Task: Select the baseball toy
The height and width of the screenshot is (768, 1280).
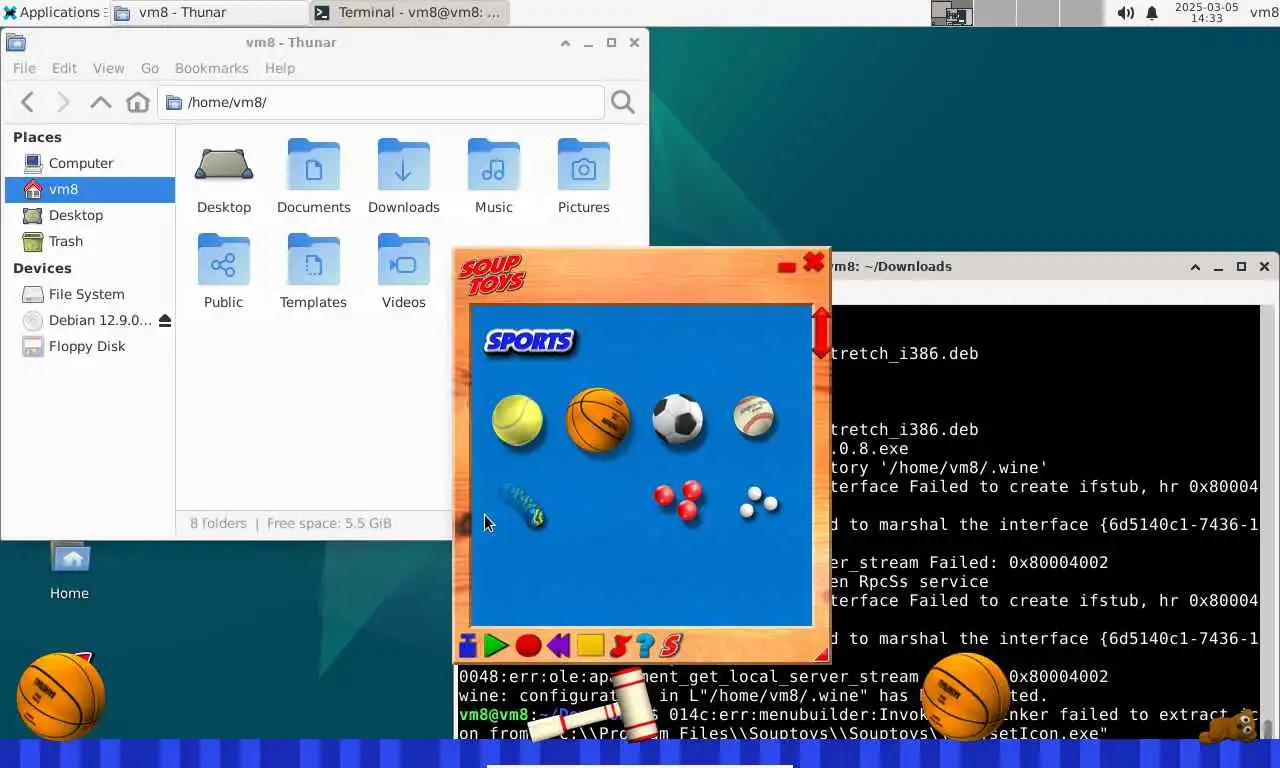Action: click(753, 417)
